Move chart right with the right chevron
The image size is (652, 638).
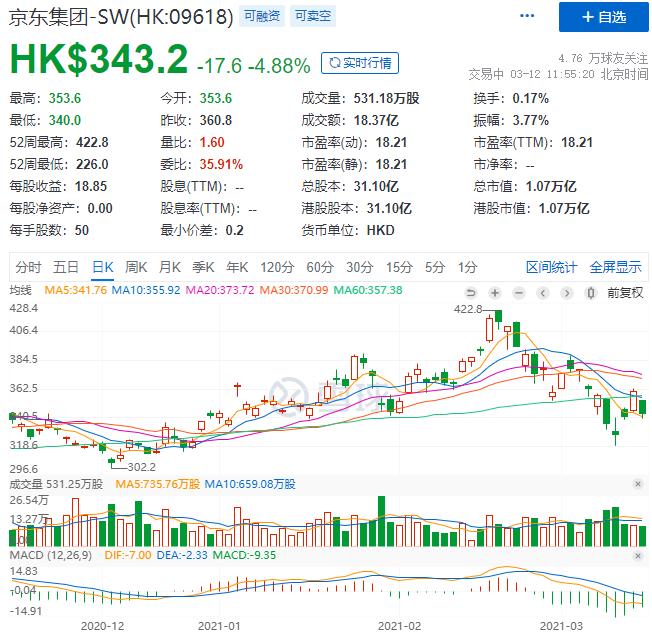[566, 293]
